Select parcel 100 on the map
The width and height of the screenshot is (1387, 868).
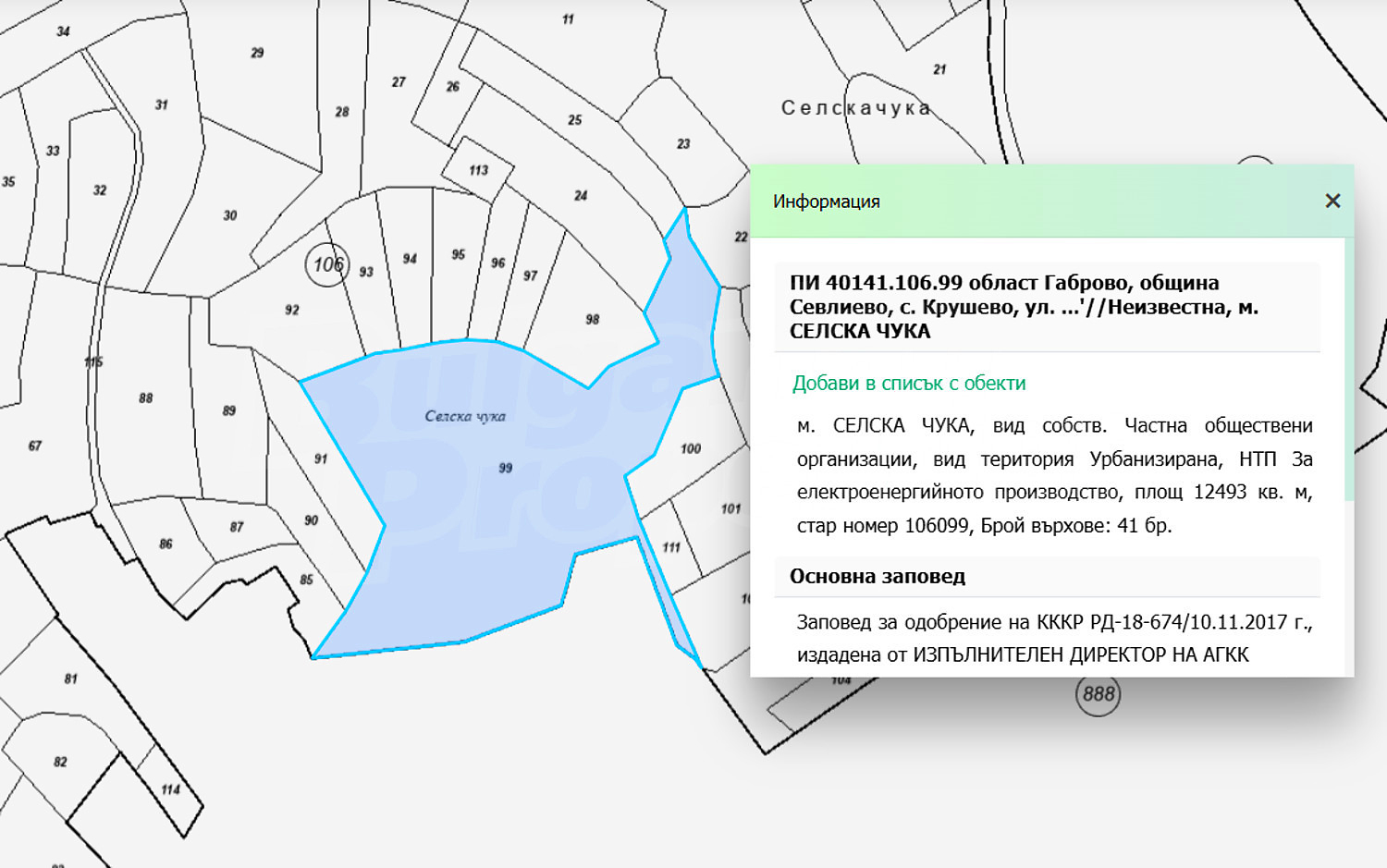pos(691,449)
